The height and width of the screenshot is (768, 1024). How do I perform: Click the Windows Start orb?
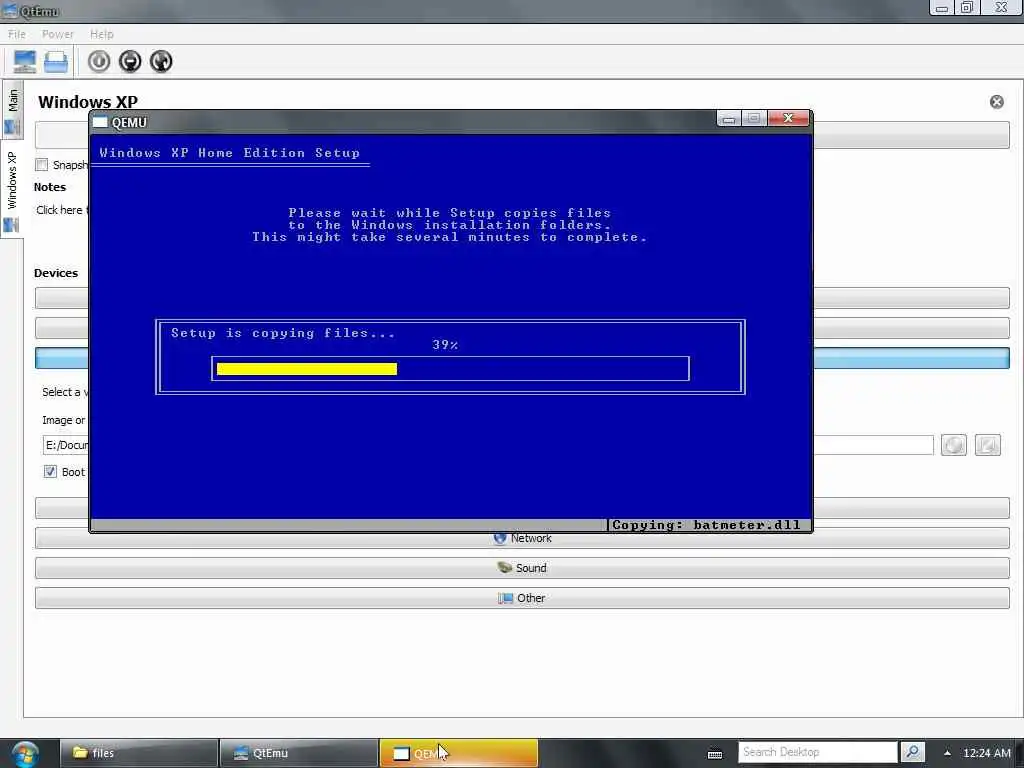pos(25,754)
